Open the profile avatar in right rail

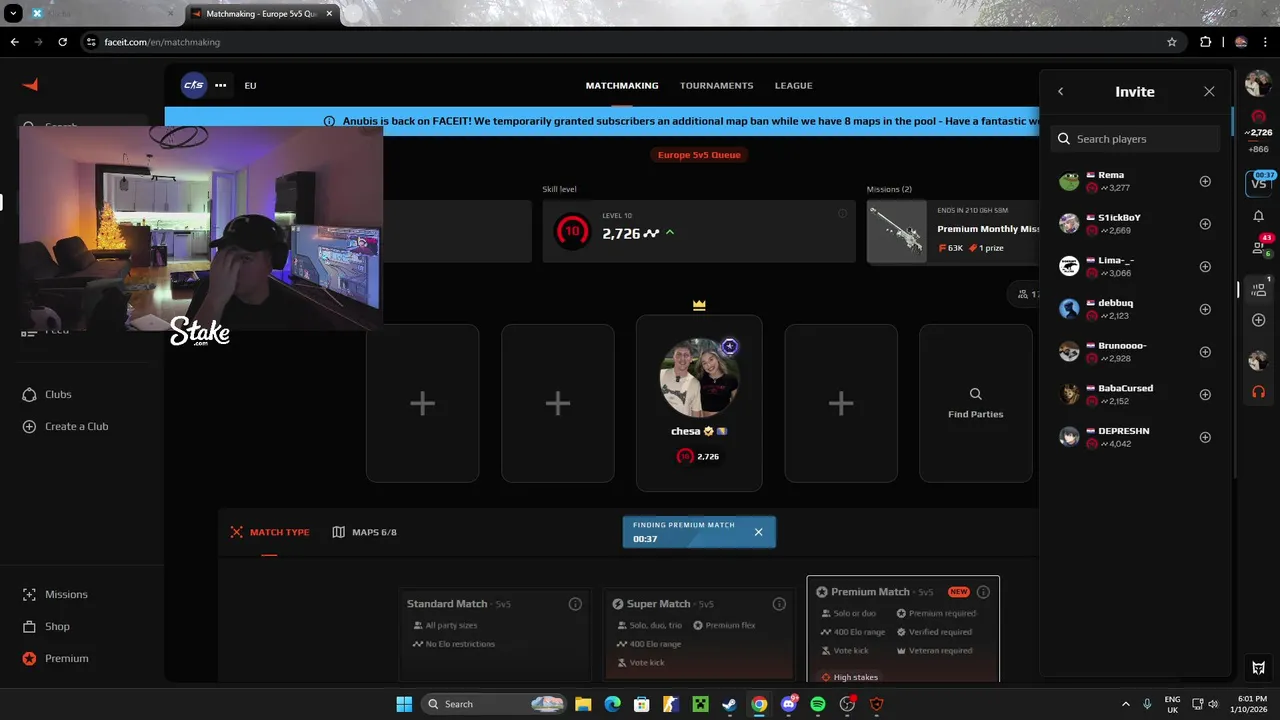click(x=1258, y=84)
